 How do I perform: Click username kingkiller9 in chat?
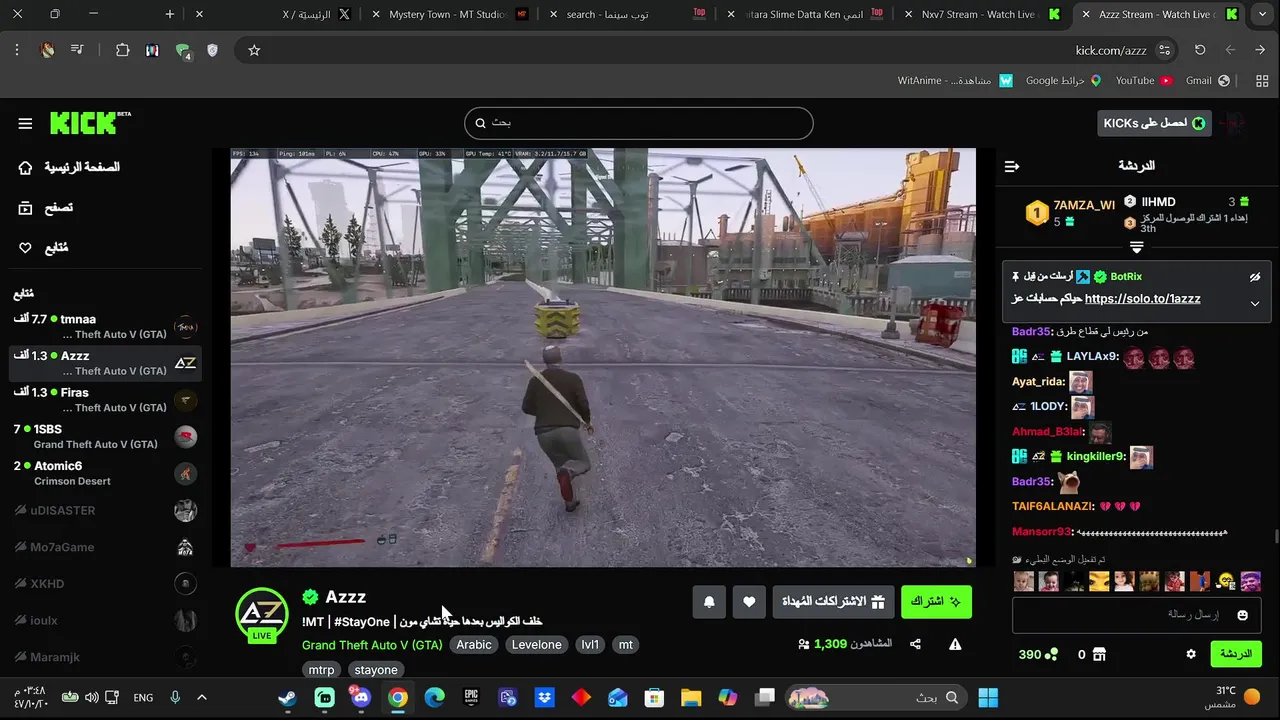pyautogui.click(x=1095, y=457)
